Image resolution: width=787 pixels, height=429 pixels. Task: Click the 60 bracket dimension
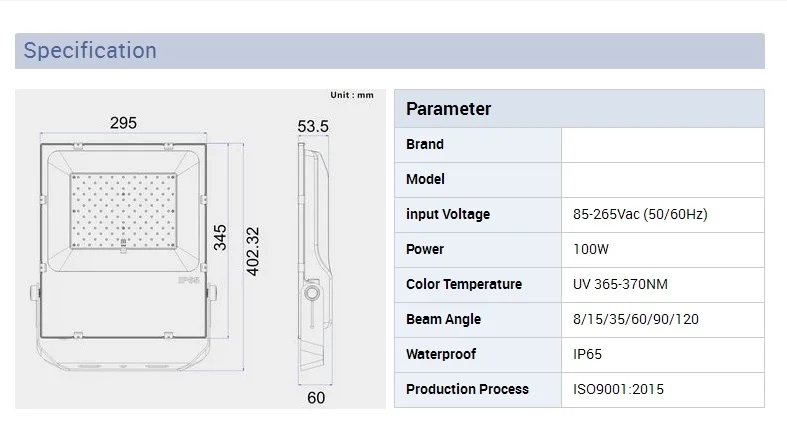click(316, 398)
